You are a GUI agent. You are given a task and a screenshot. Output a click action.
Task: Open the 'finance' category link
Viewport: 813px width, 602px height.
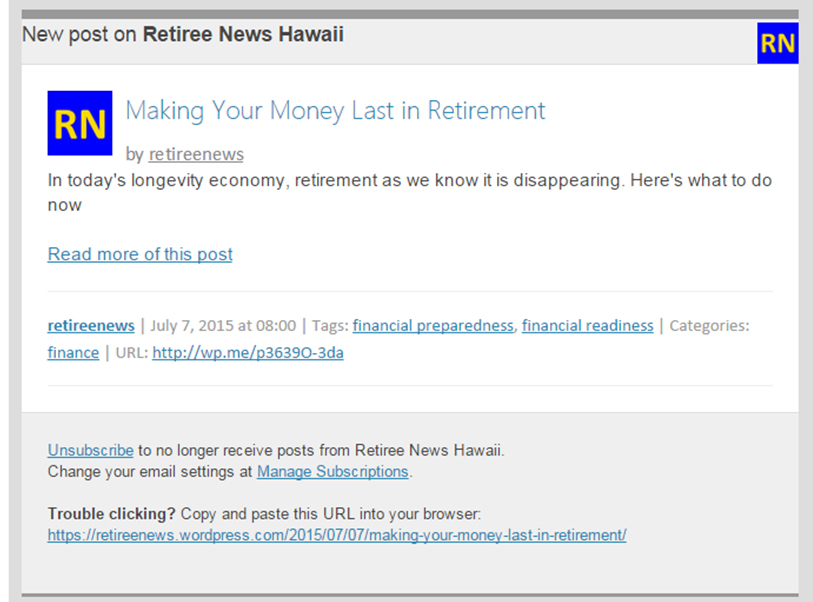73,352
